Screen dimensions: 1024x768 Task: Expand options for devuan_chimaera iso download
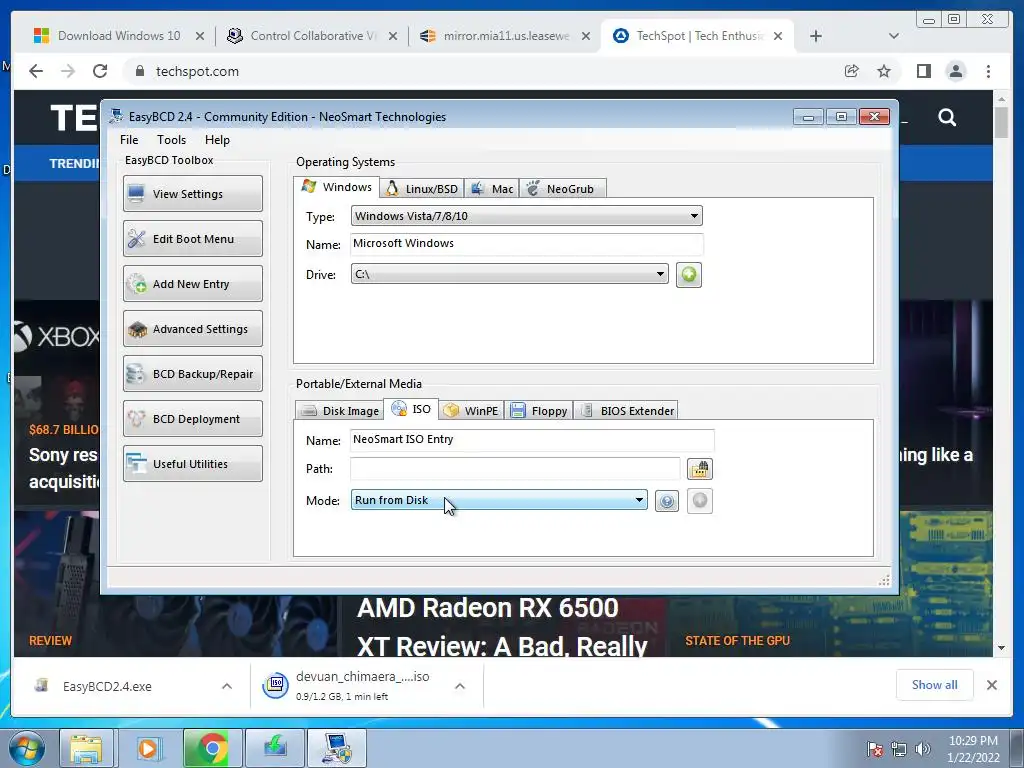tap(460, 686)
